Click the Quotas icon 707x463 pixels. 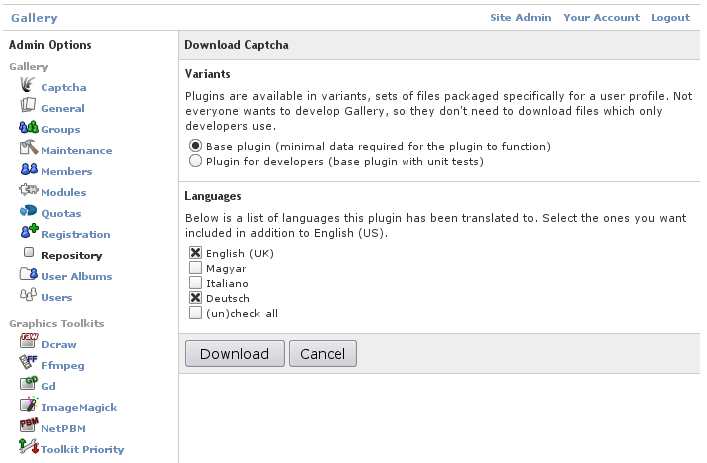29,211
